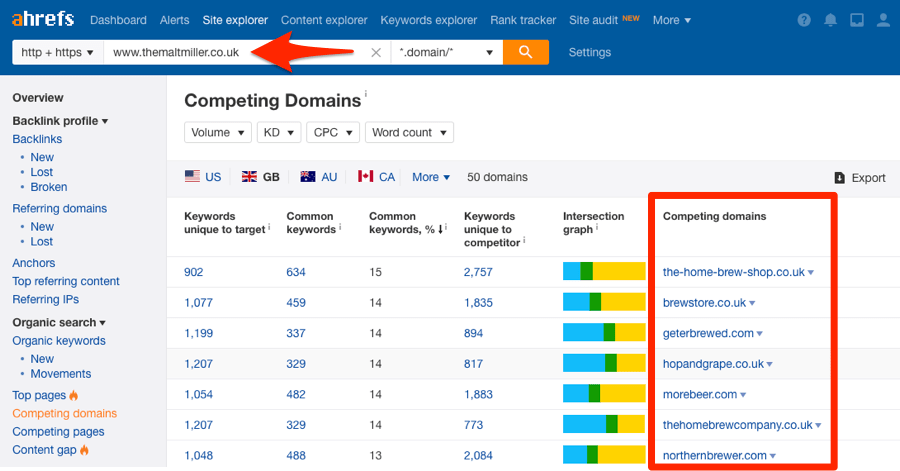
Task: Click common keywords value 634
Action: pyautogui.click(x=296, y=272)
